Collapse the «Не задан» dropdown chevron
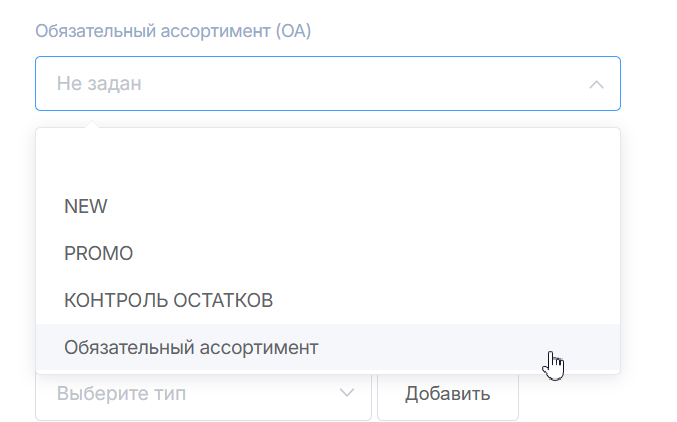The width and height of the screenshot is (677, 422). click(x=596, y=84)
